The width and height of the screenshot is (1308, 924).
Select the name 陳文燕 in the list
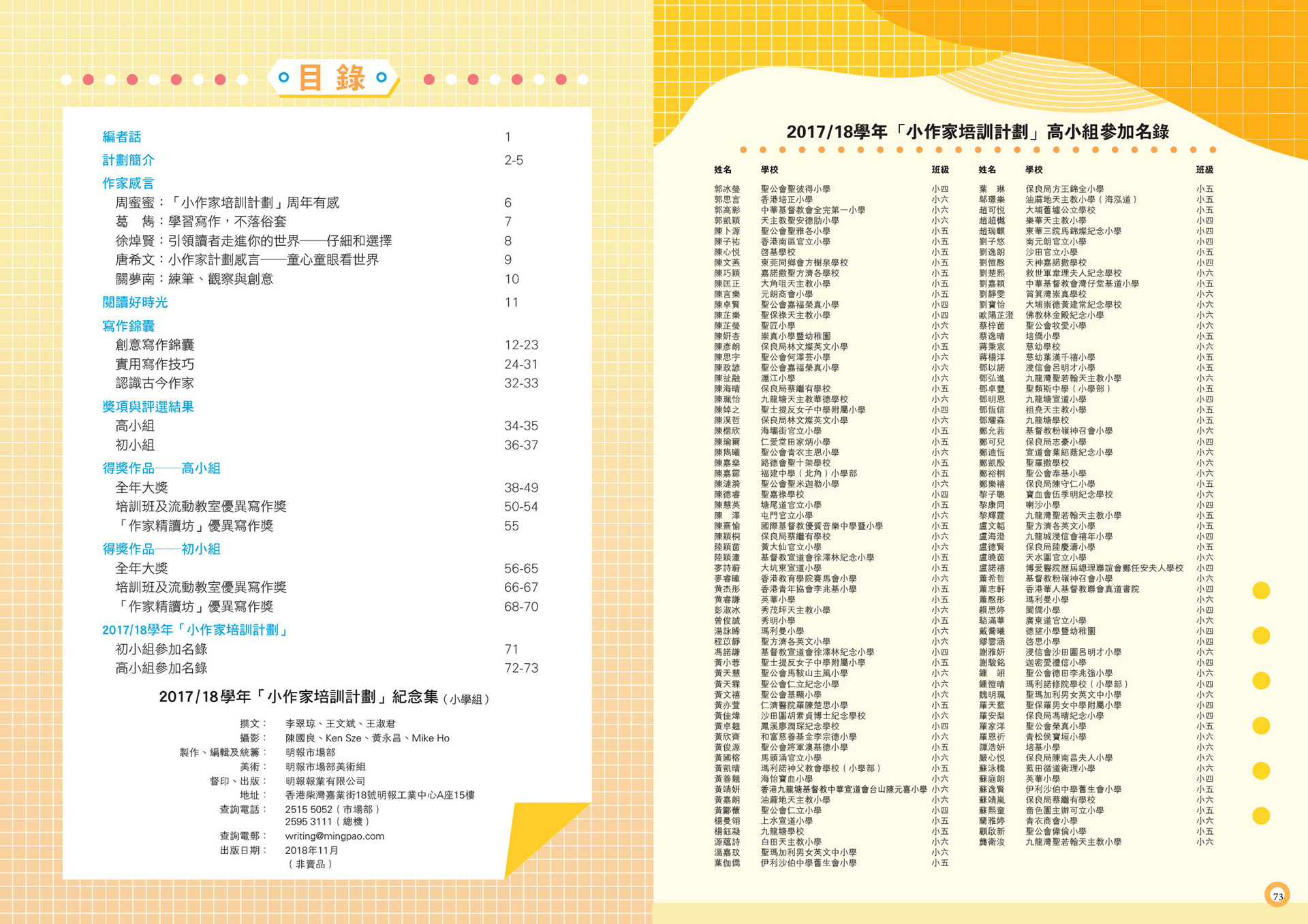click(x=727, y=262)
